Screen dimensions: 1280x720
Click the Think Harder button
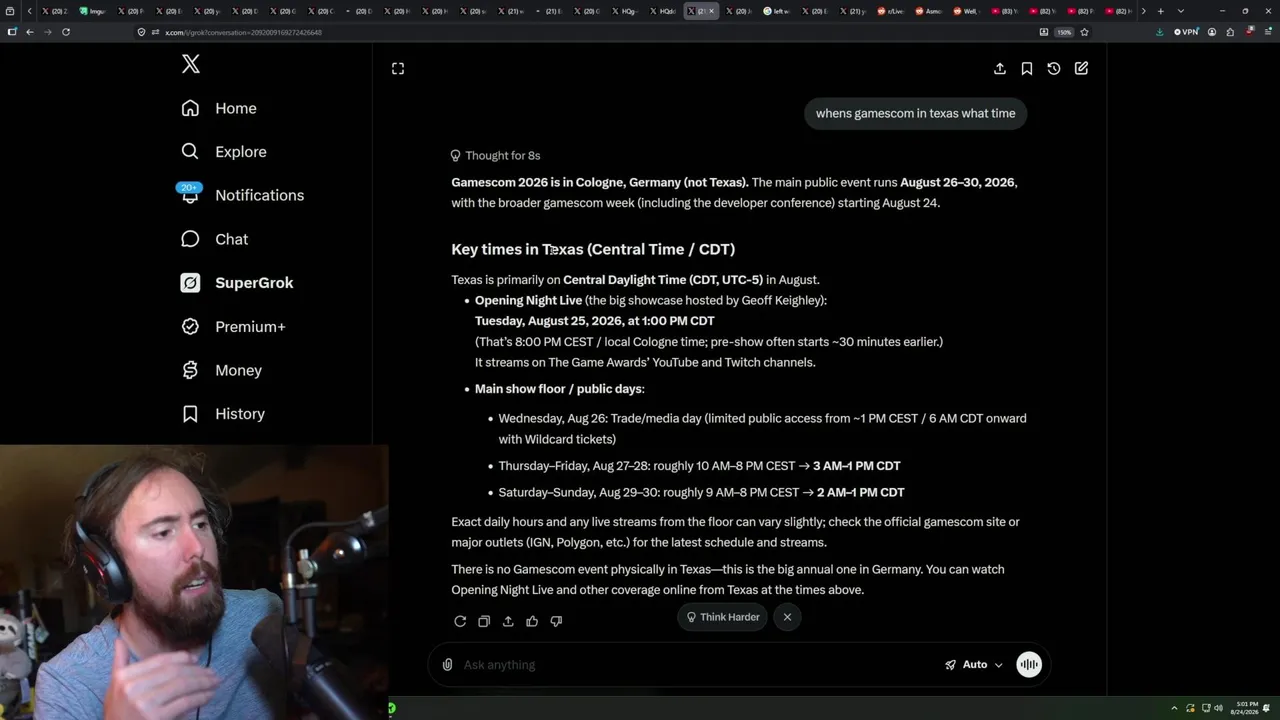(722, 617)
